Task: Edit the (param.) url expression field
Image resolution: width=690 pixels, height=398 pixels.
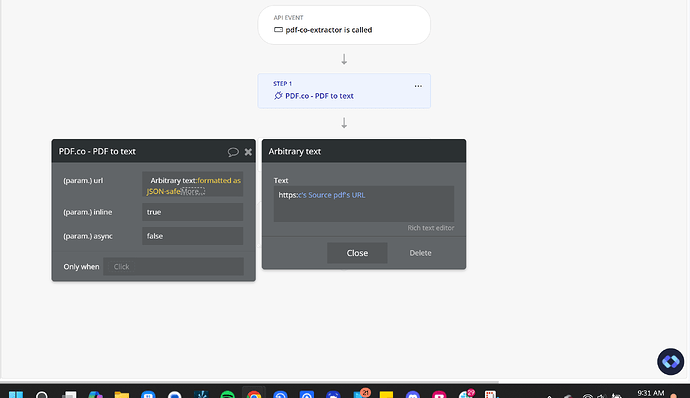Action: 193,184
